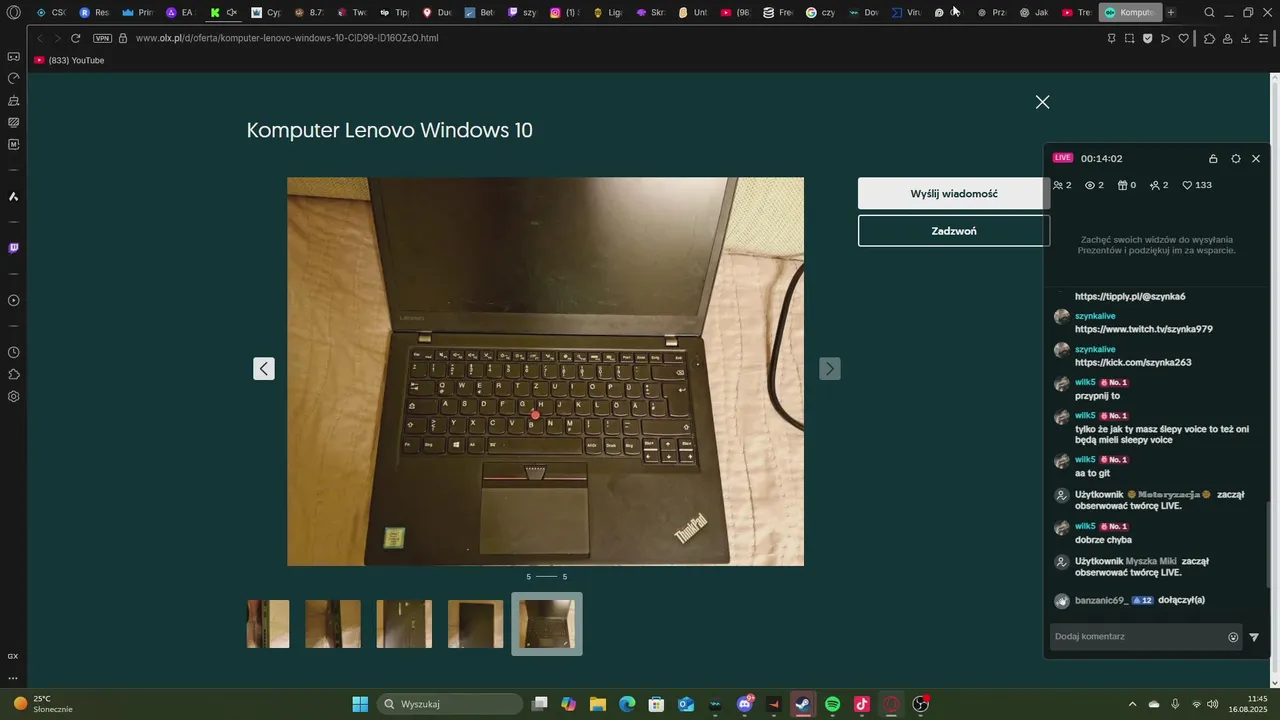Select the fourth gallery thumbnail

point(475,624)
